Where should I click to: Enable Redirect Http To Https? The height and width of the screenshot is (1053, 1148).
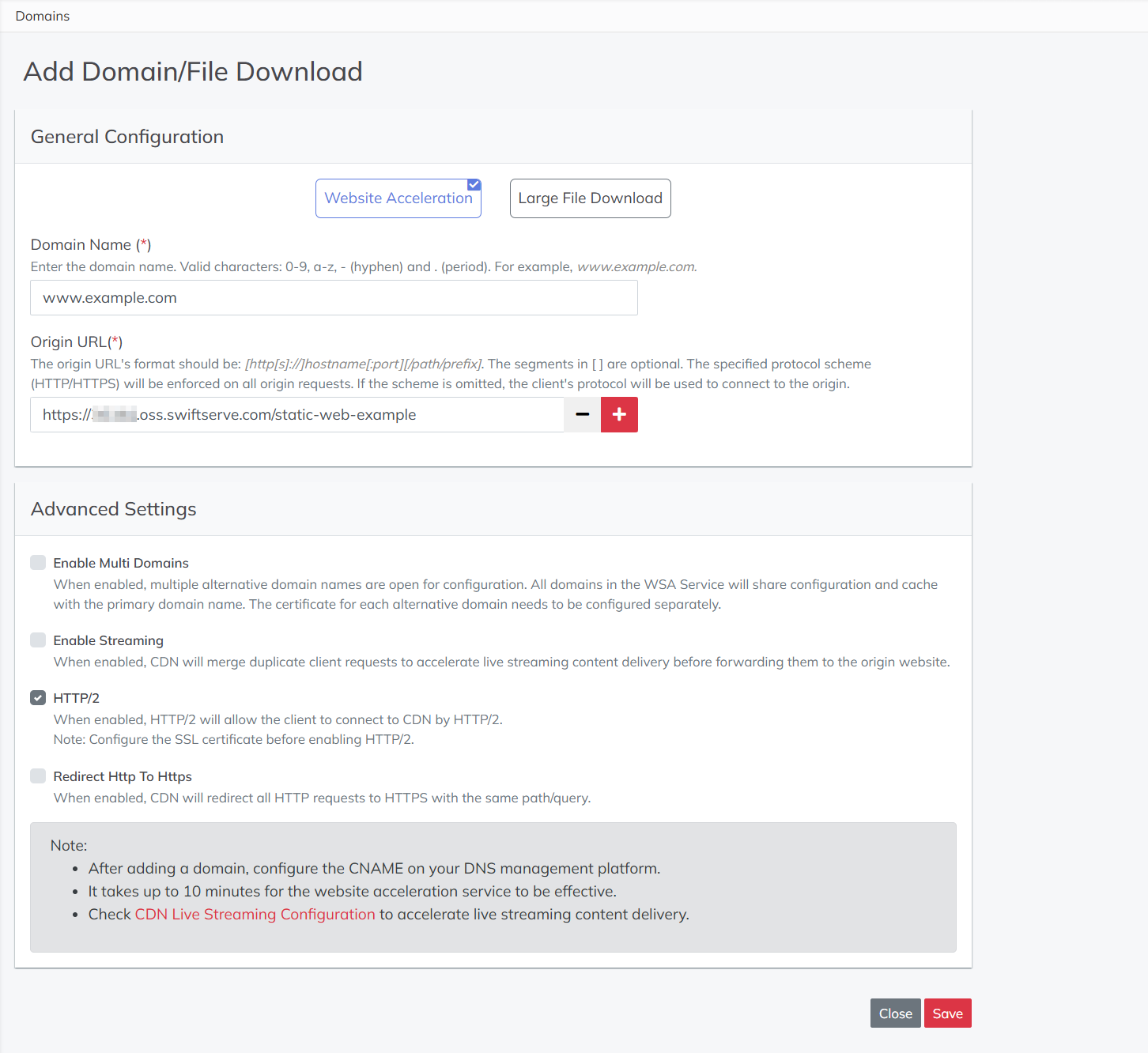point(38,776)
